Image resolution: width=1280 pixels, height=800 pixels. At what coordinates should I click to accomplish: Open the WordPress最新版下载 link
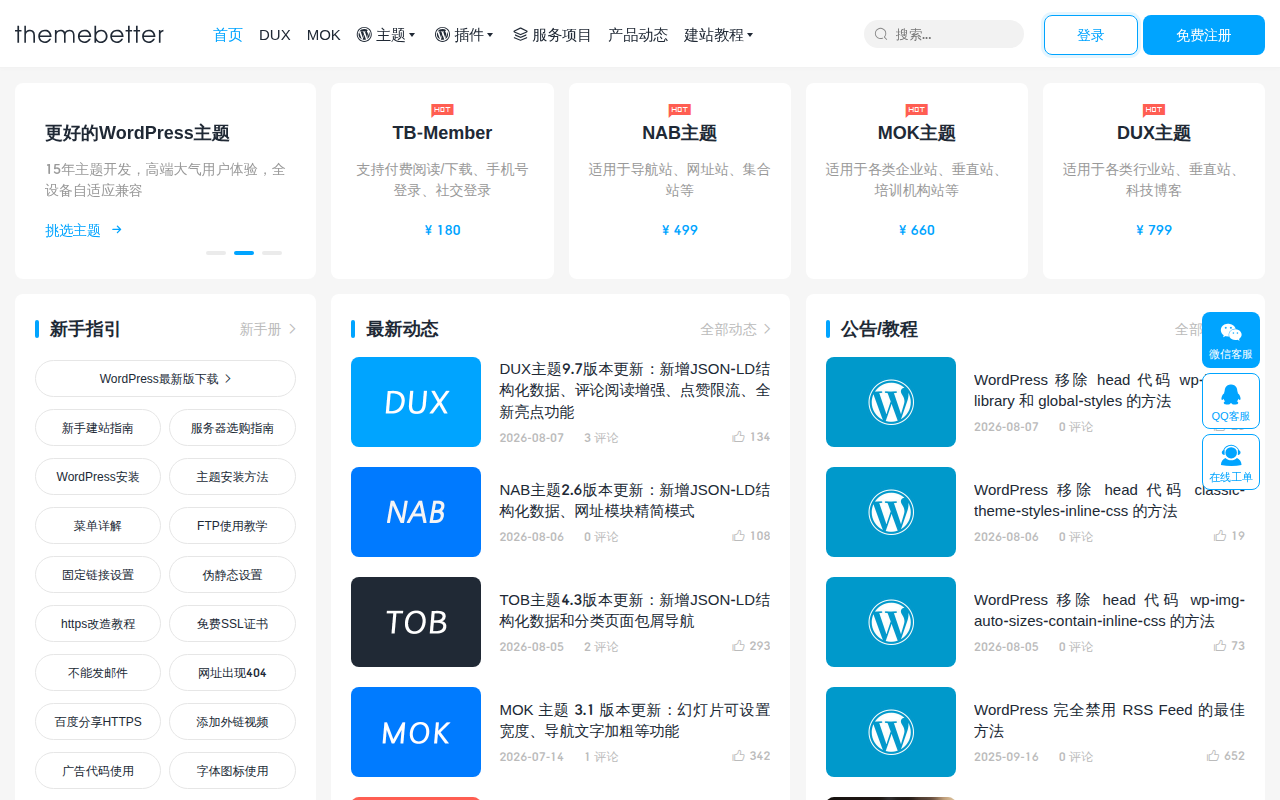(x=165, y=379)
